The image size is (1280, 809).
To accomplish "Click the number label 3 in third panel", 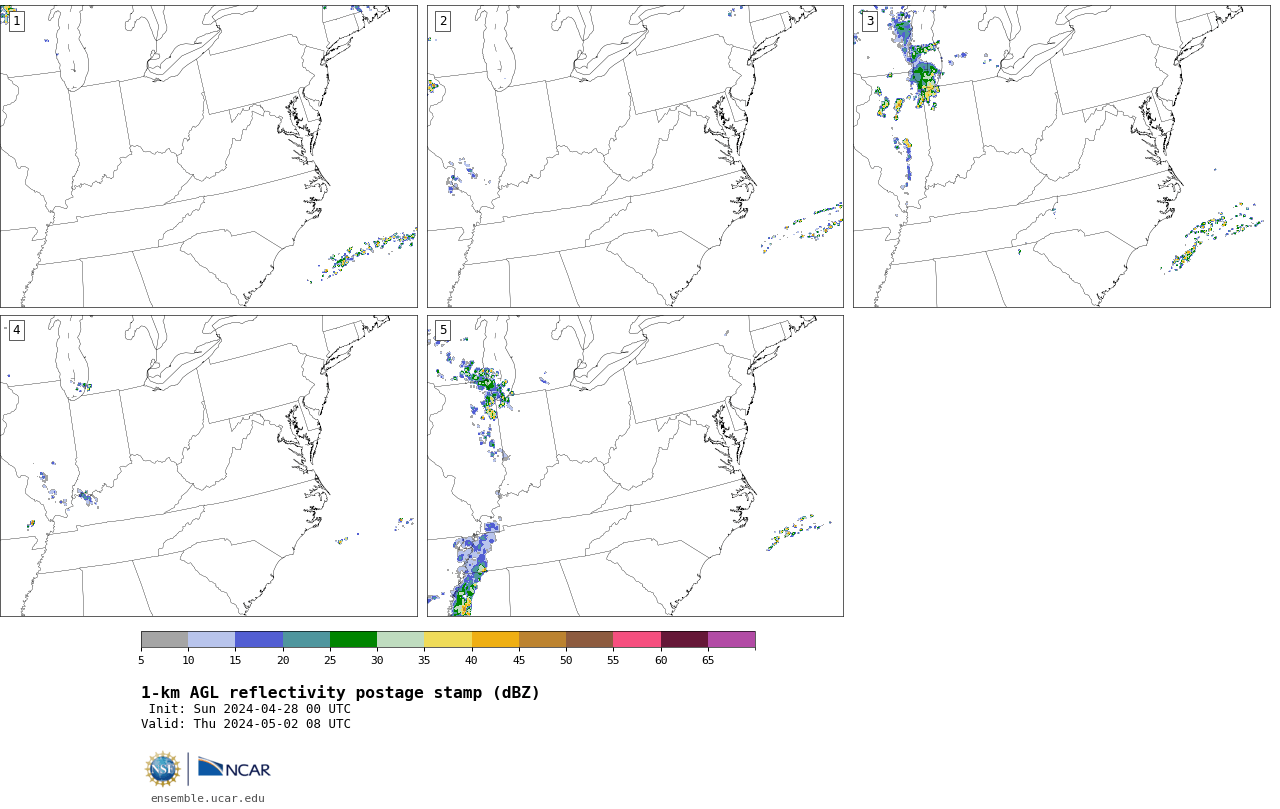I will [869, 21].
